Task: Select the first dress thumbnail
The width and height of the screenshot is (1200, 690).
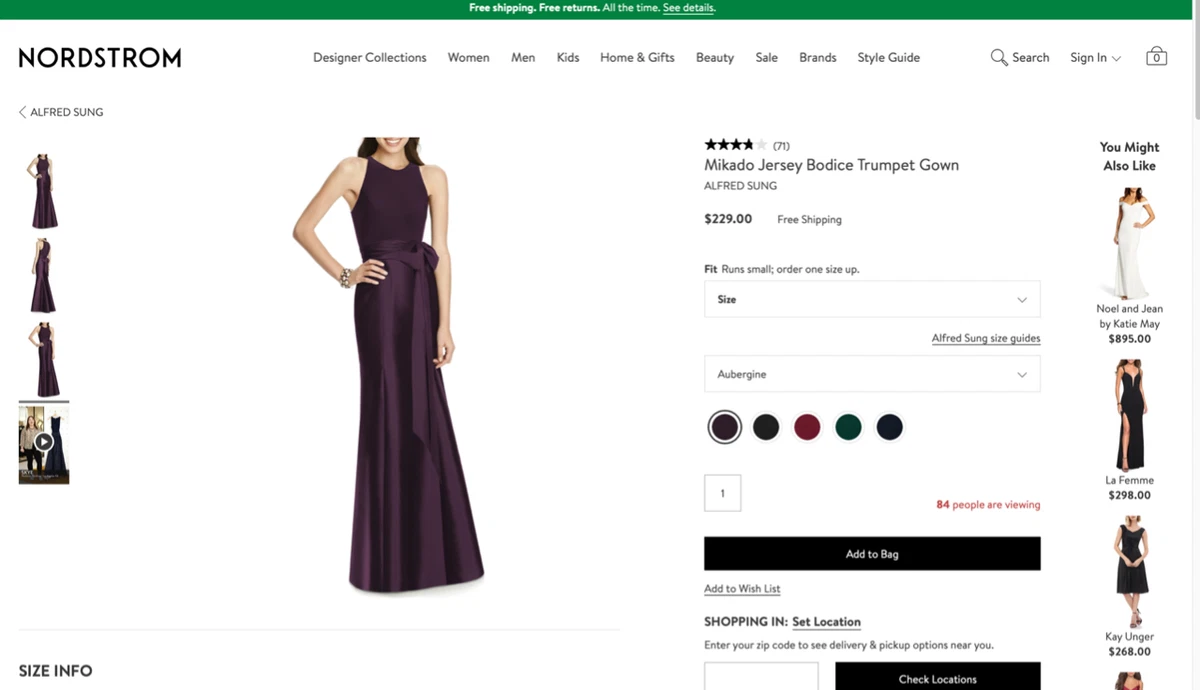Action: (44, 191)
